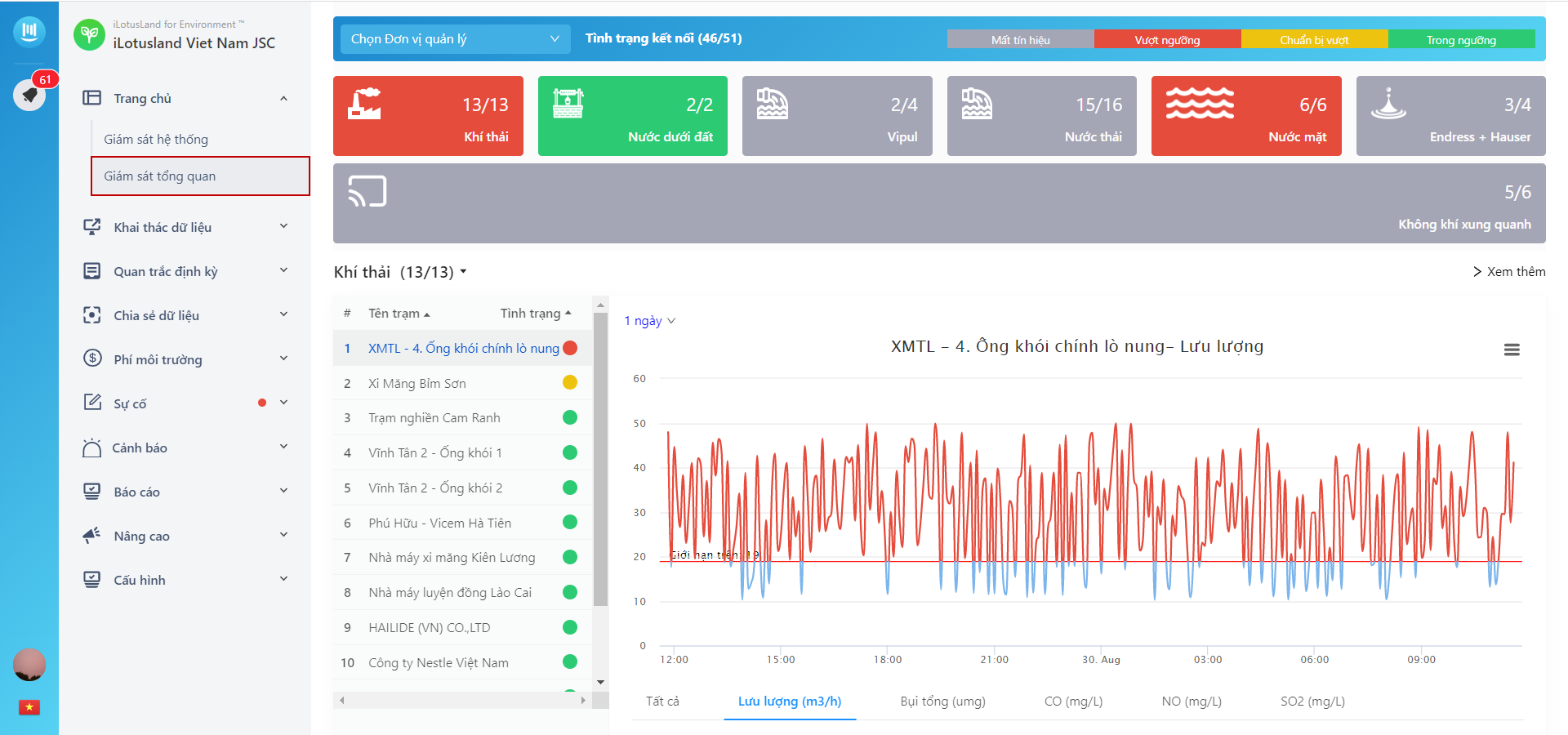Click horizontal scrollbar right arrow under station list
The height and width of the screenshot is (735, 1568).
pos(583,700)
